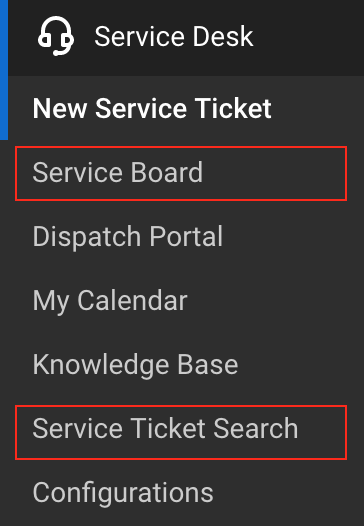
Task: Choose the red-outlined Service Board item
Action: [181, 173]
